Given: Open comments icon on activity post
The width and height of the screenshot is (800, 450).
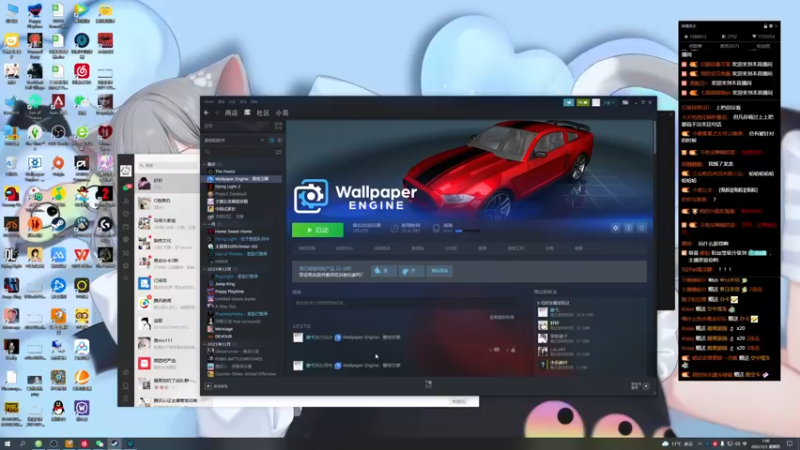Looking at the screenshot, I should coord(494,350).
